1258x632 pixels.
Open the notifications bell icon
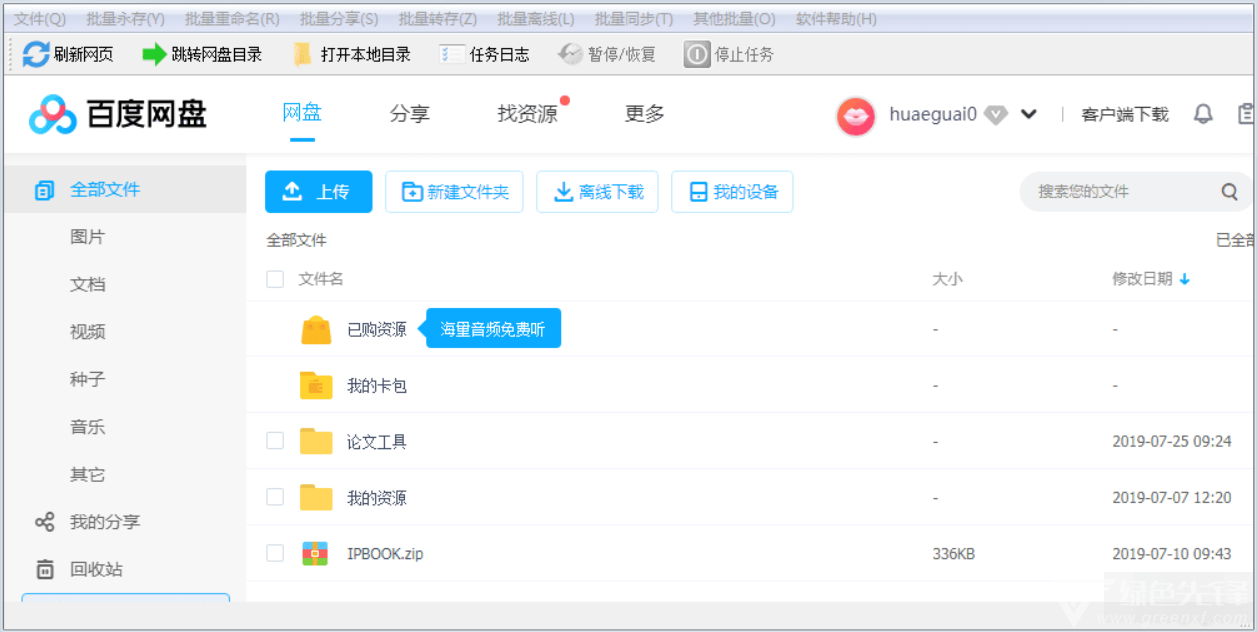[x=1203, y=114]
